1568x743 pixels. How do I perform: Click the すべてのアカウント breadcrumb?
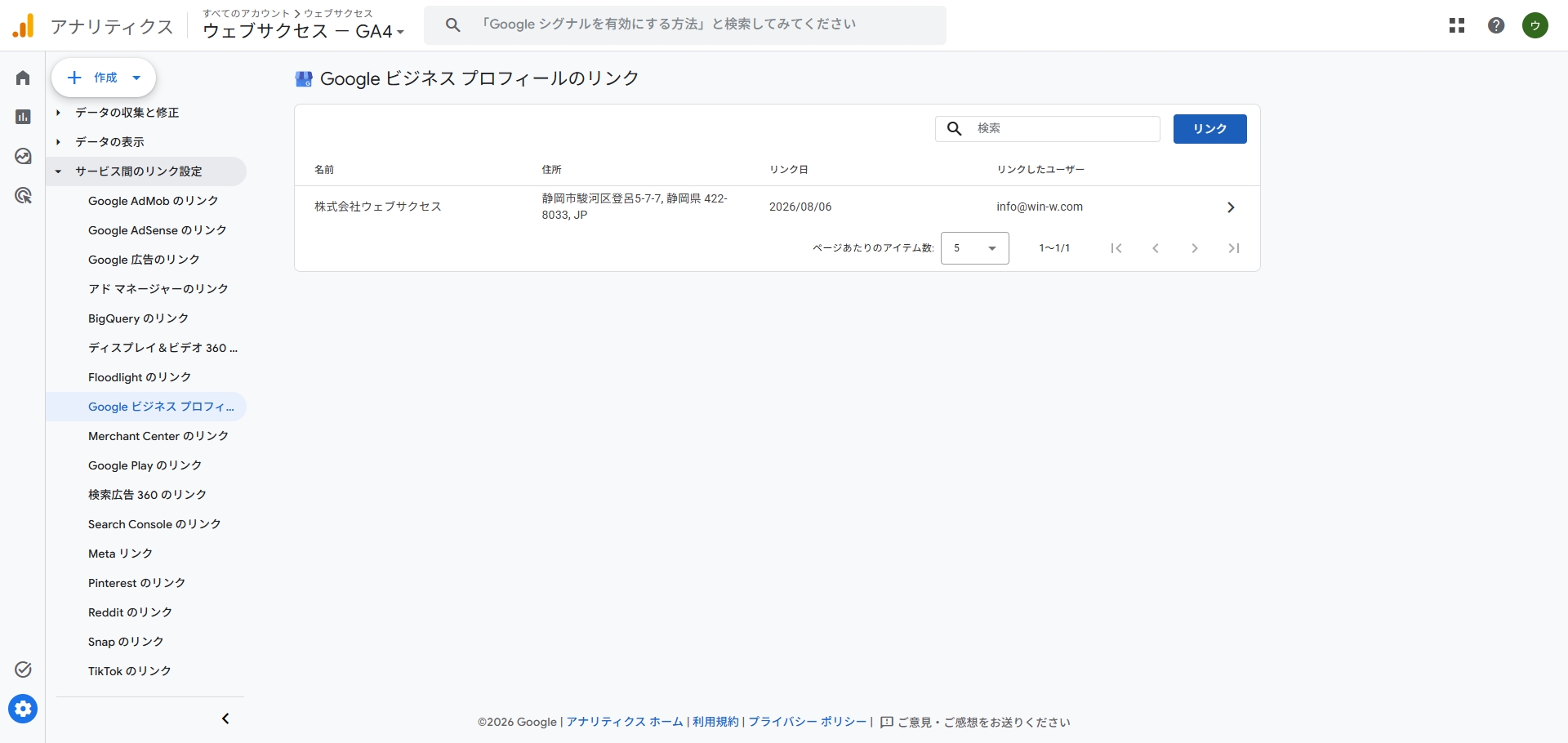click(247, 13)
